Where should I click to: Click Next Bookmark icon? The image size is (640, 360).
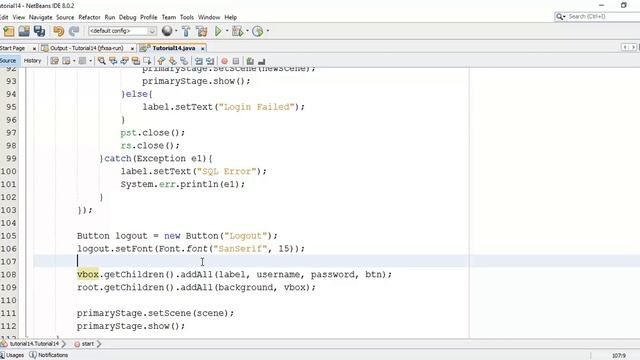coord(173,61)
